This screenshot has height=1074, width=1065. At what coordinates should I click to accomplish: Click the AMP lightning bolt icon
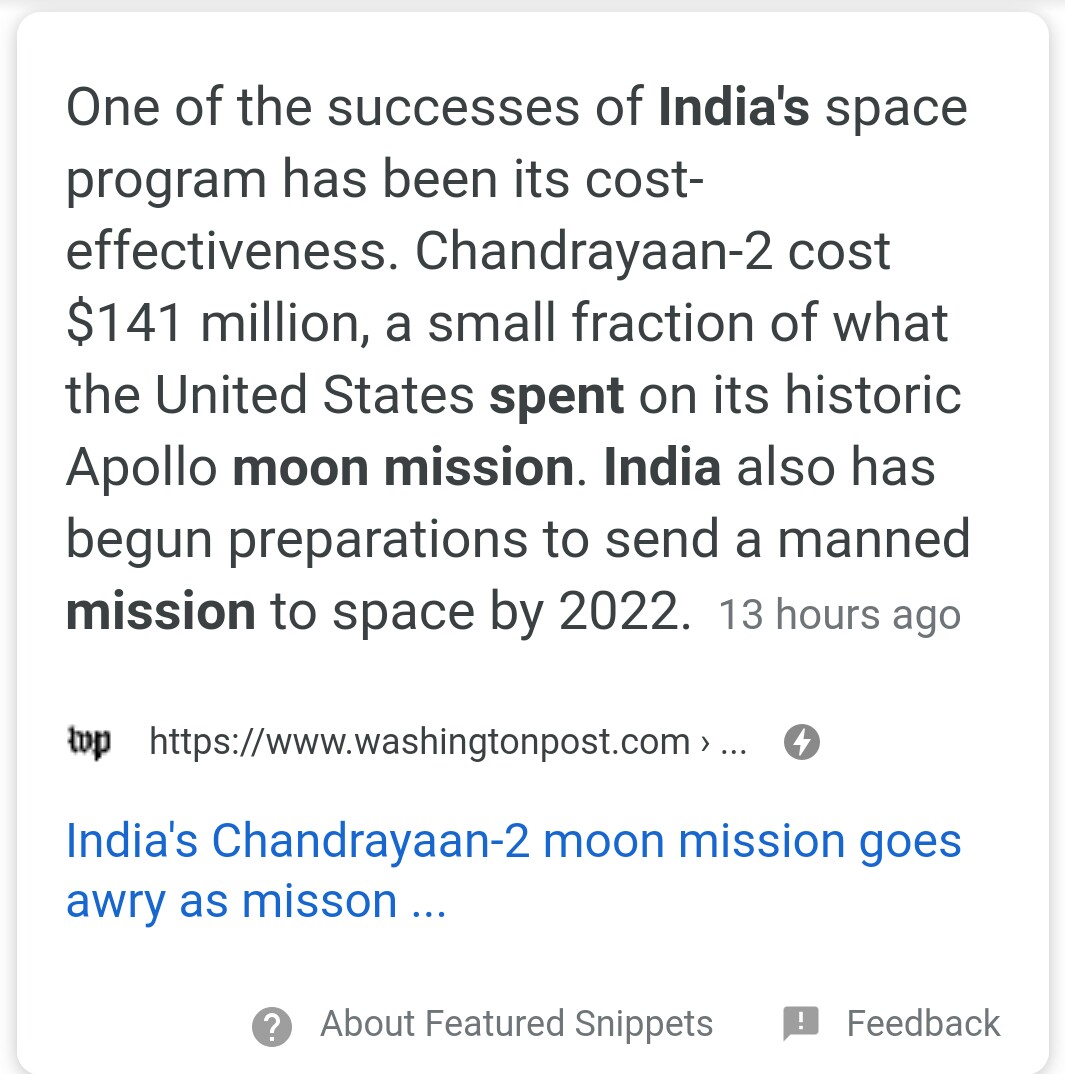tap(801, 742)
